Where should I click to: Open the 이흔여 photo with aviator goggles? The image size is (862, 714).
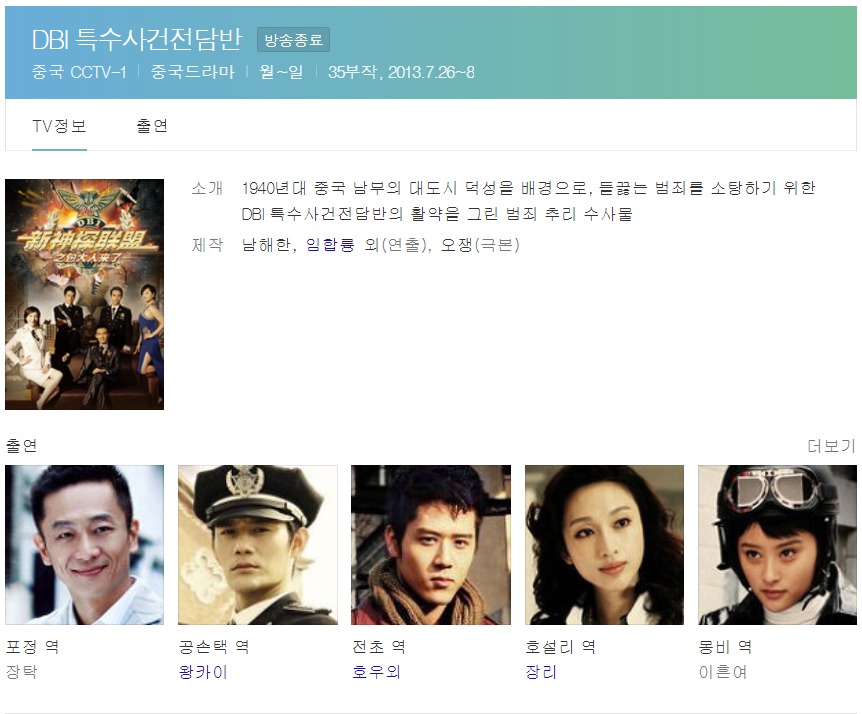click(x=777, y=545)
